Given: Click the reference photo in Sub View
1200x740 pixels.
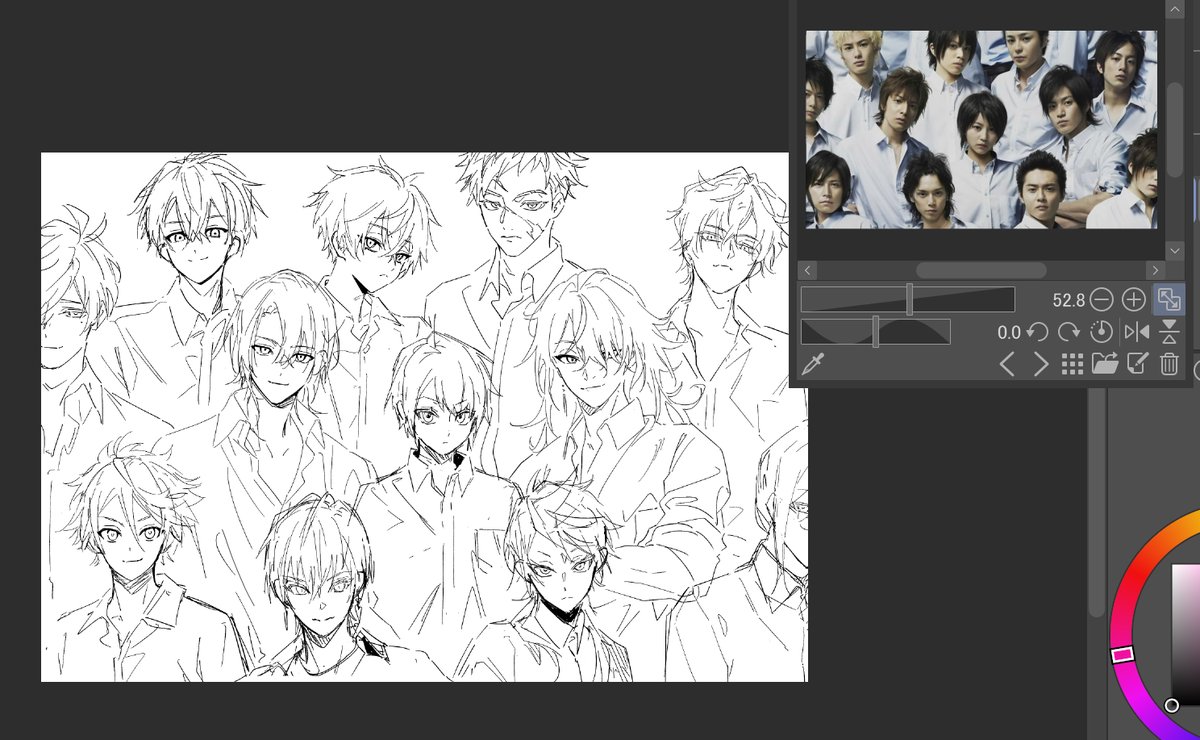Looking at the screenshot, I should 981,129.
